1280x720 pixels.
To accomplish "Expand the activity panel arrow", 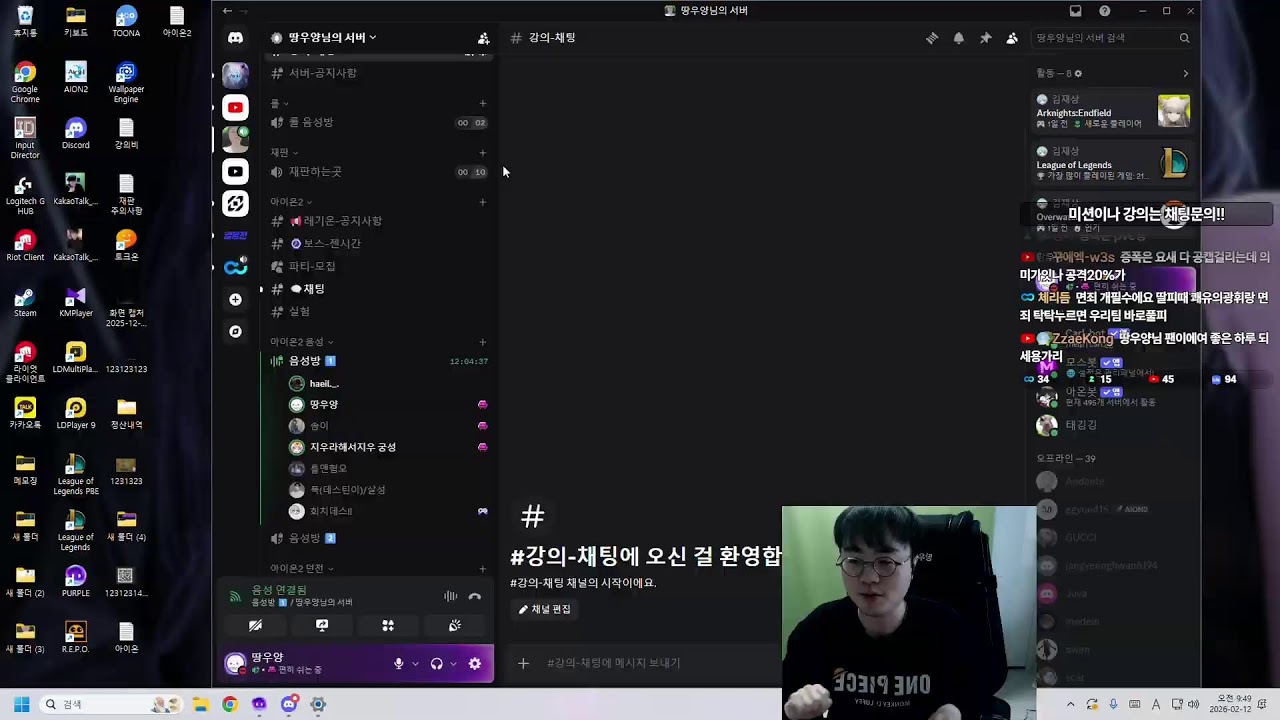I will (1186, 73).
